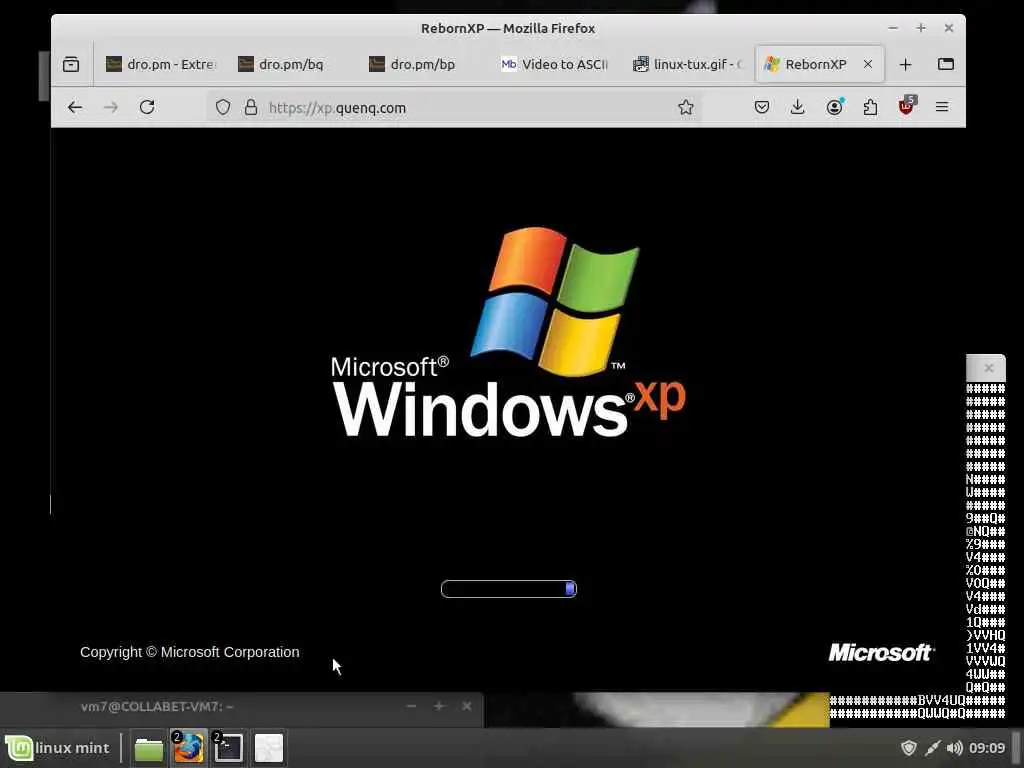This screenshot has width=1024, height=768.
Task: Open the Firefox hamburger menu
Action: click(x=942, y=107)
